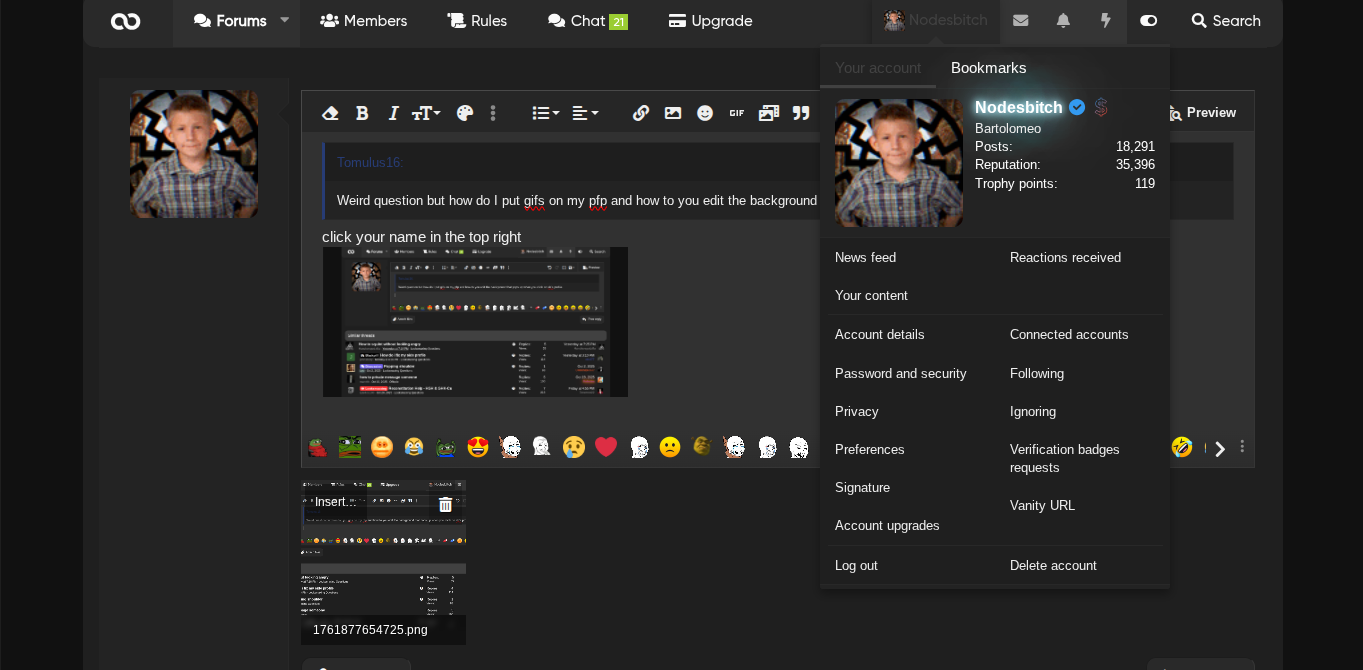
Task: Click the Preview button
Action: tap(1201, 113)
